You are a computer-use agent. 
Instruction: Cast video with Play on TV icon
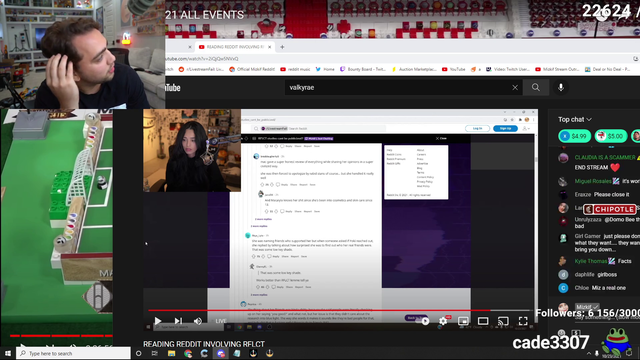coord(503,321)
